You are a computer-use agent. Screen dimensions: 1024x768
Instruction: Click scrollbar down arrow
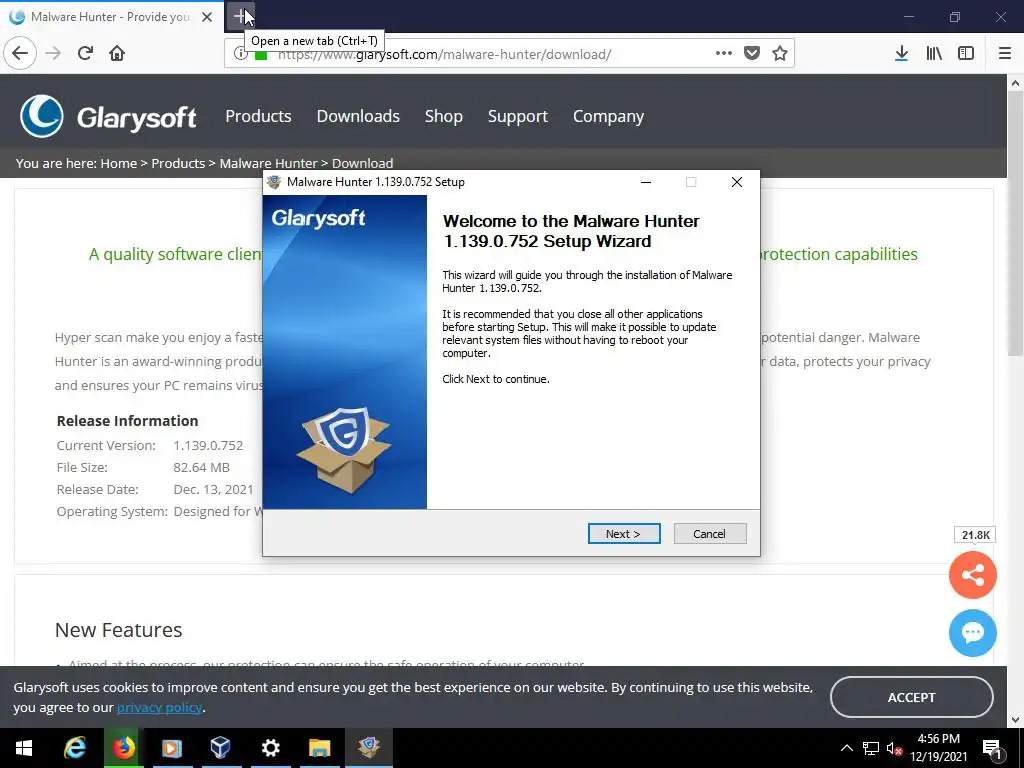point(1015,720)
